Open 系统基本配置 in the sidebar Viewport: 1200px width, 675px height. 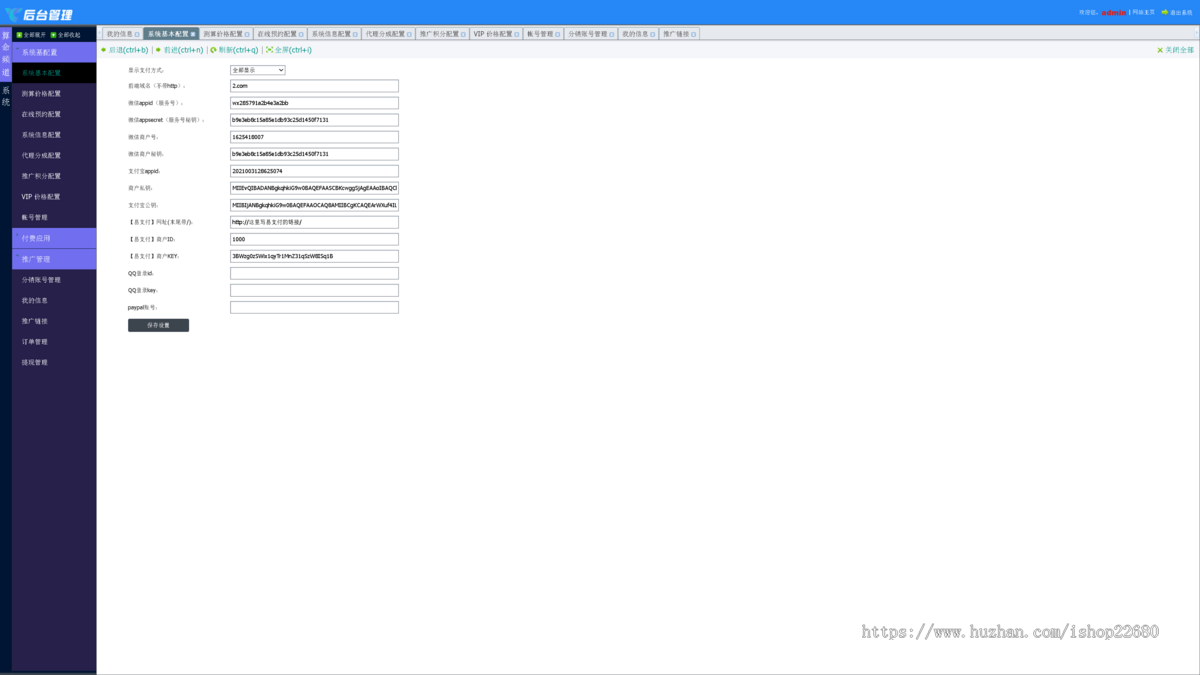point(54,73)
